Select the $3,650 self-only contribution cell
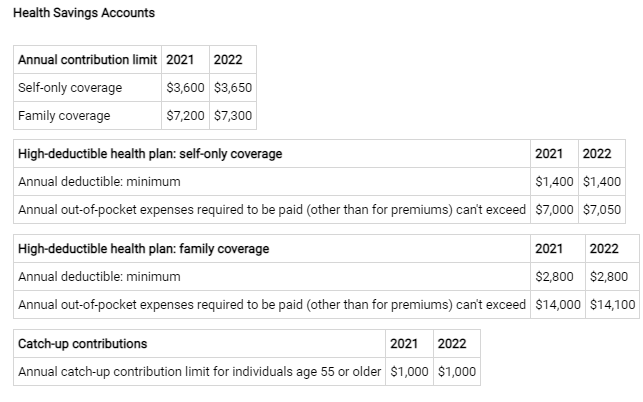Image resolution: width=643 pixels, height=402 pixels. coord(233,87)
